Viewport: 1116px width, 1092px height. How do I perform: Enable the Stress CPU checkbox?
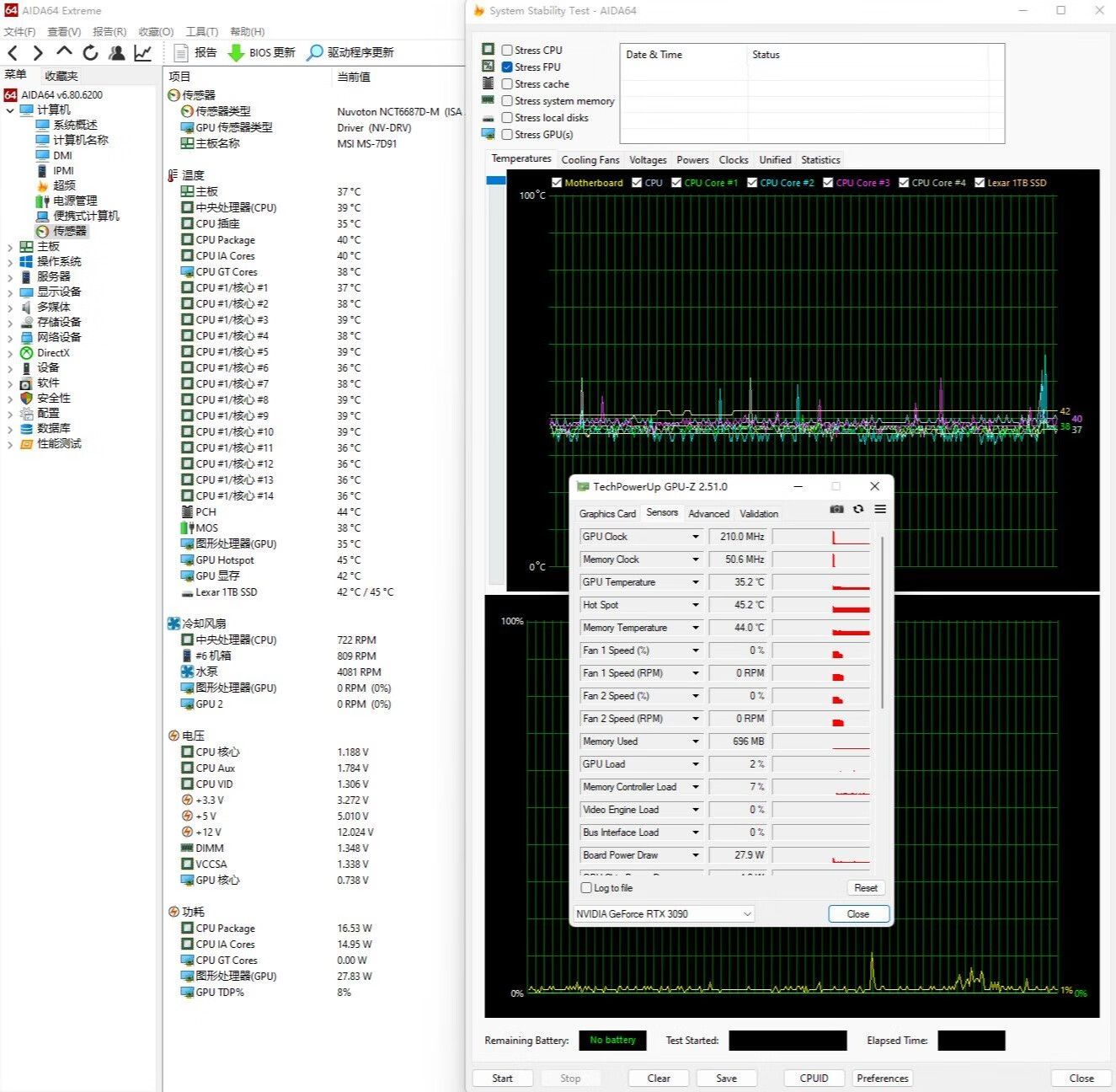(x=507, y=51)
